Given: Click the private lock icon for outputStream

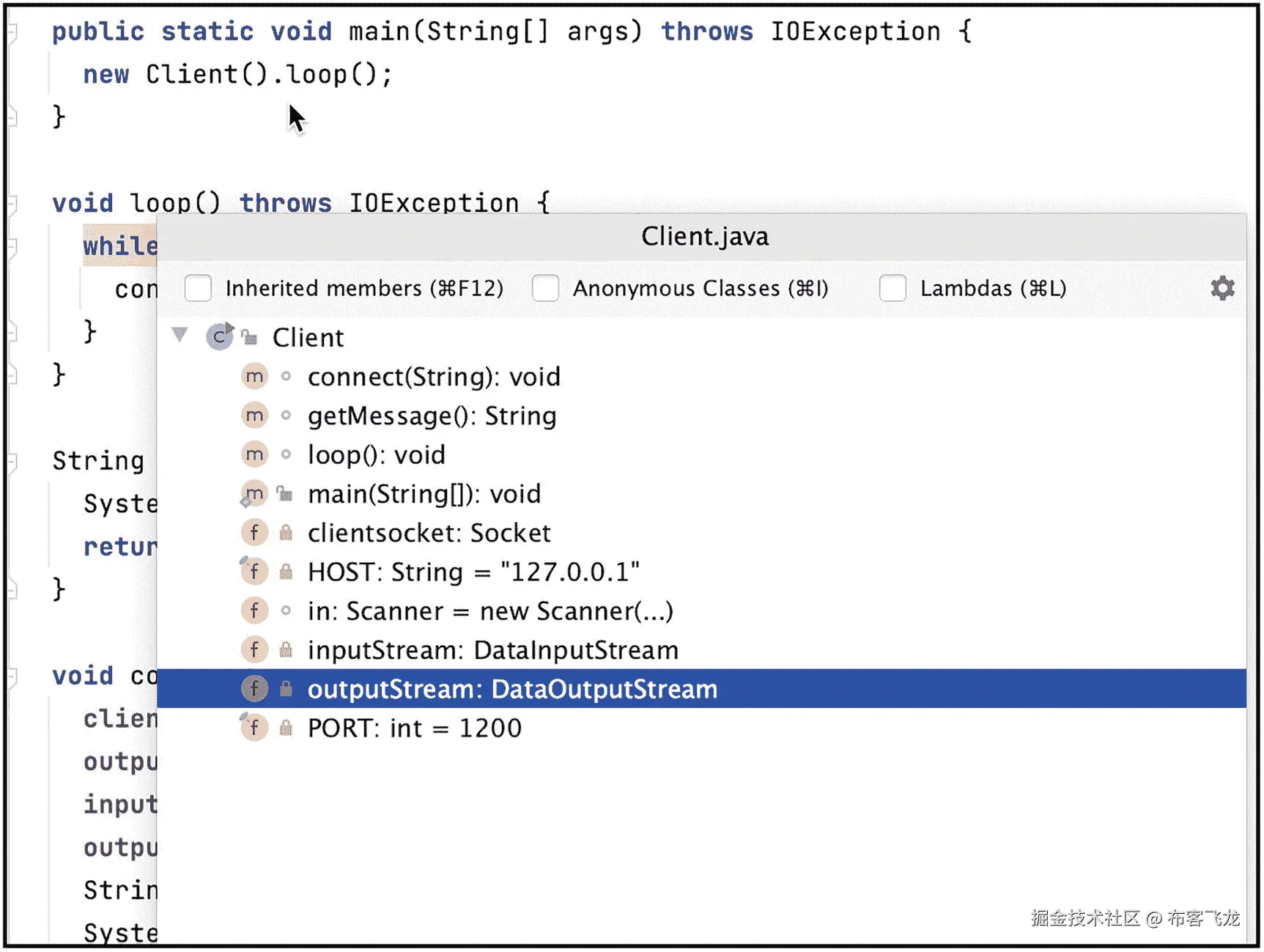Looking at the screenshot, I should click(x=286, y=688).
